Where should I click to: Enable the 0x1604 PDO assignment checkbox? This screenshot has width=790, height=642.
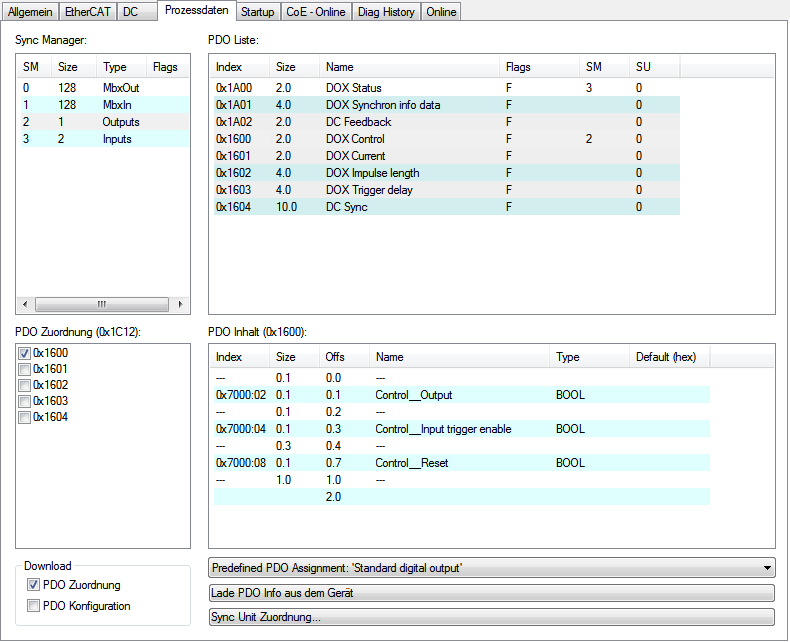[24, 418]
